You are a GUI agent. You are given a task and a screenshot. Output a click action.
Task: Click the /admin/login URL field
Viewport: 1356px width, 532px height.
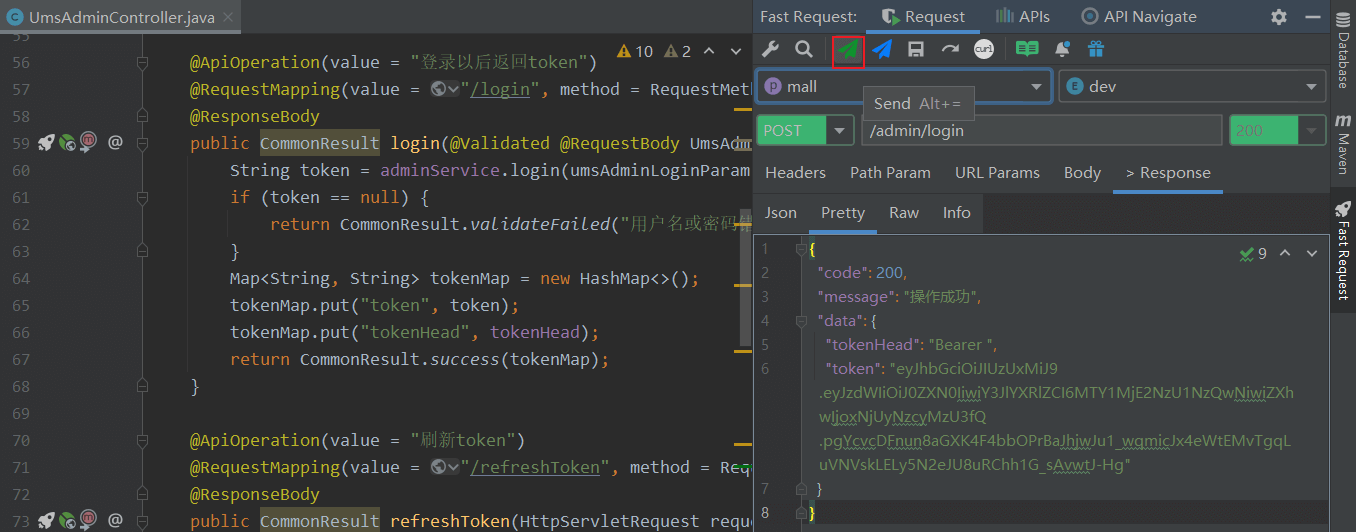pos(1040,131)
